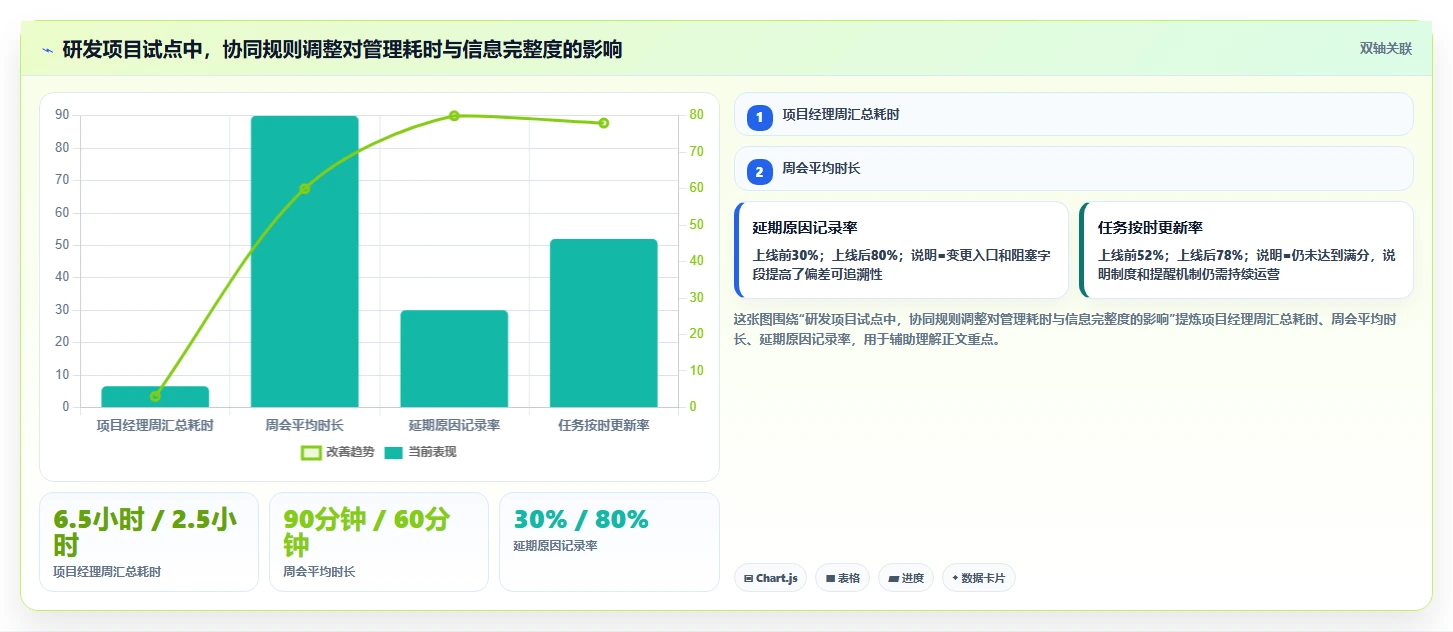Screen dimensions: 1453x632
Task: Click the blue number 1 badge
Action: pyautogui.click(x=760, y=117)
